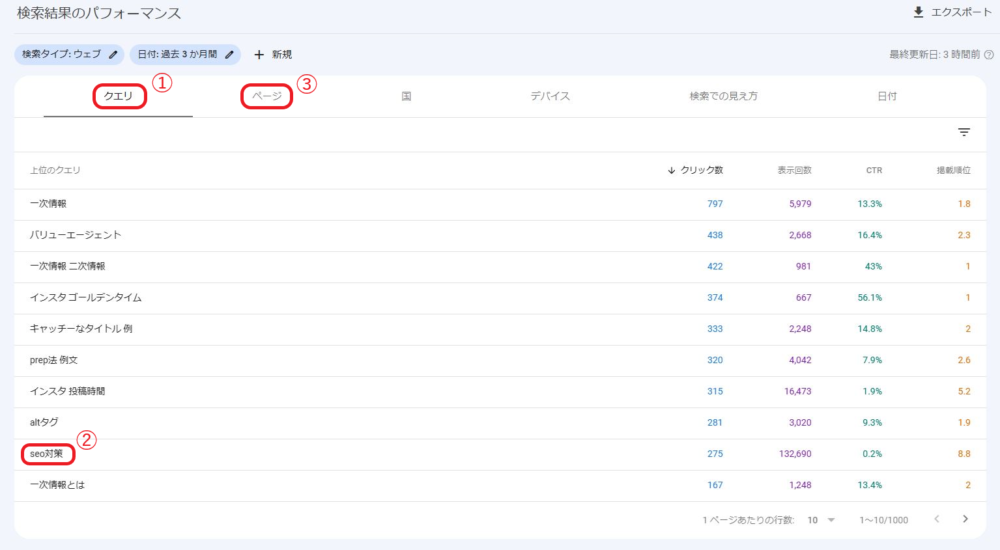Edit the search type Web filter chip
Screen dimensions: 1000x550
tap(113, 54)
